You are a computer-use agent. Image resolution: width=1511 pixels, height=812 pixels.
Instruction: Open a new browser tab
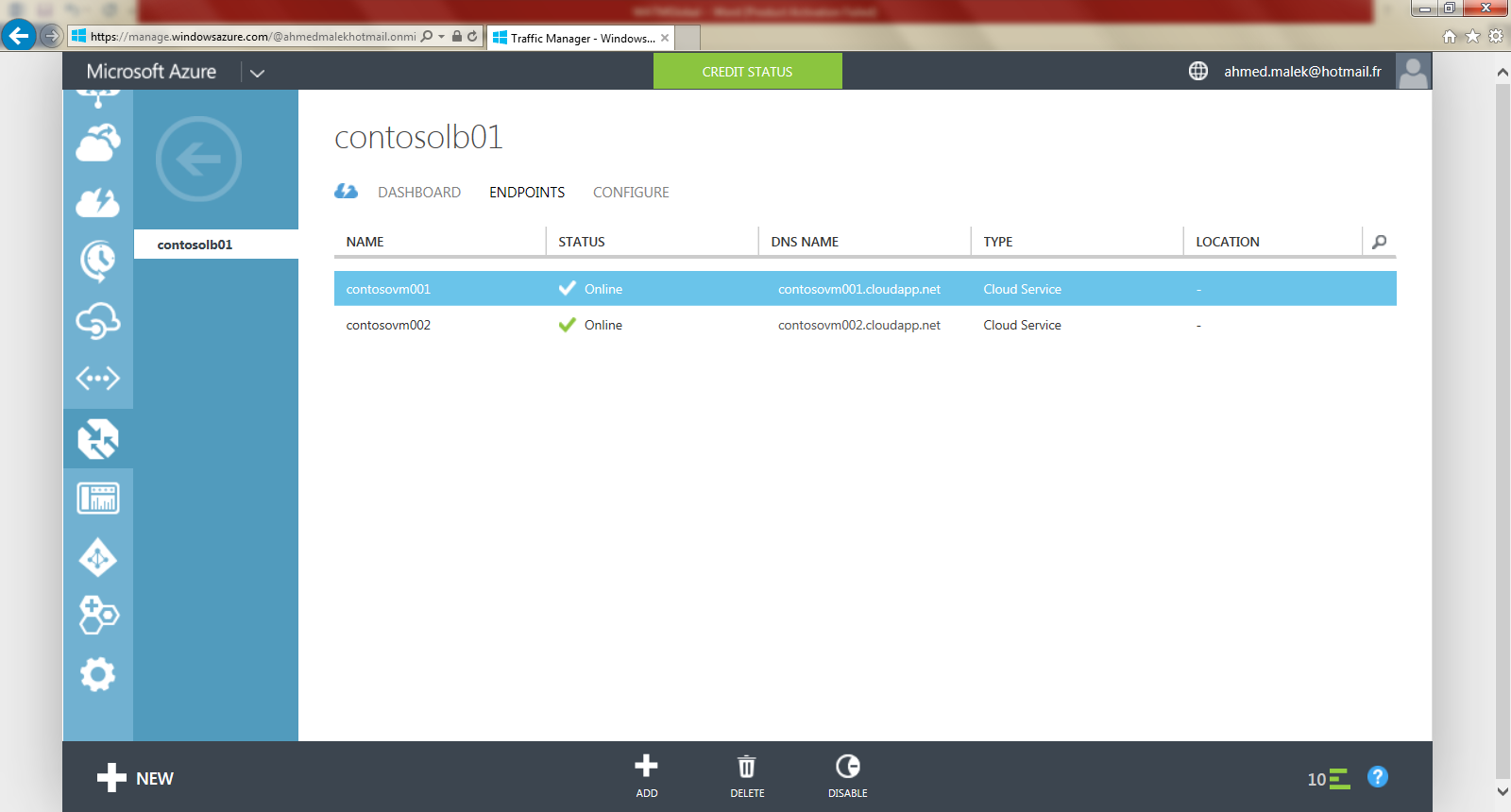pos(688,38)
